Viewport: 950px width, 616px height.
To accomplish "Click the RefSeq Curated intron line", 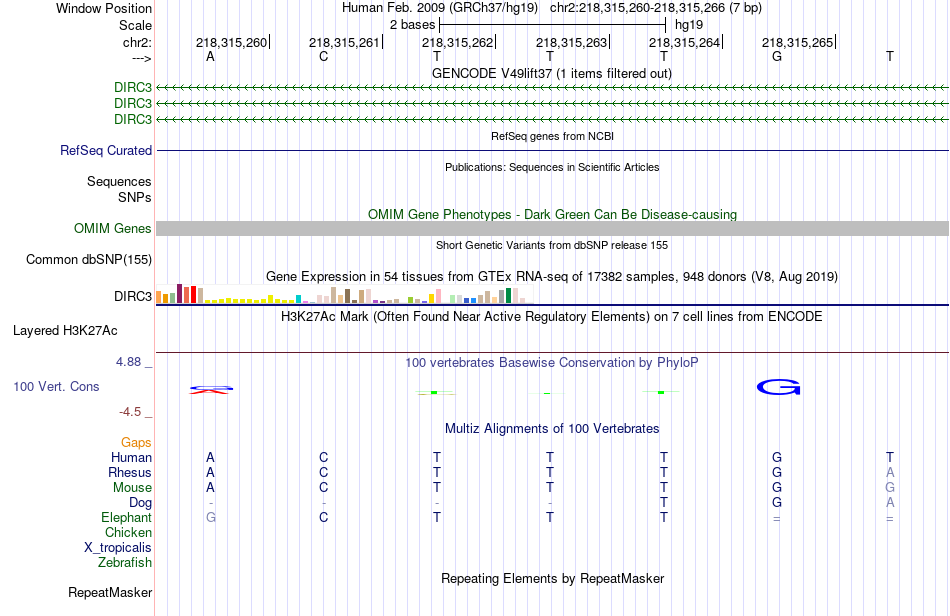I will pyautogui.click(x=552, y=150).
